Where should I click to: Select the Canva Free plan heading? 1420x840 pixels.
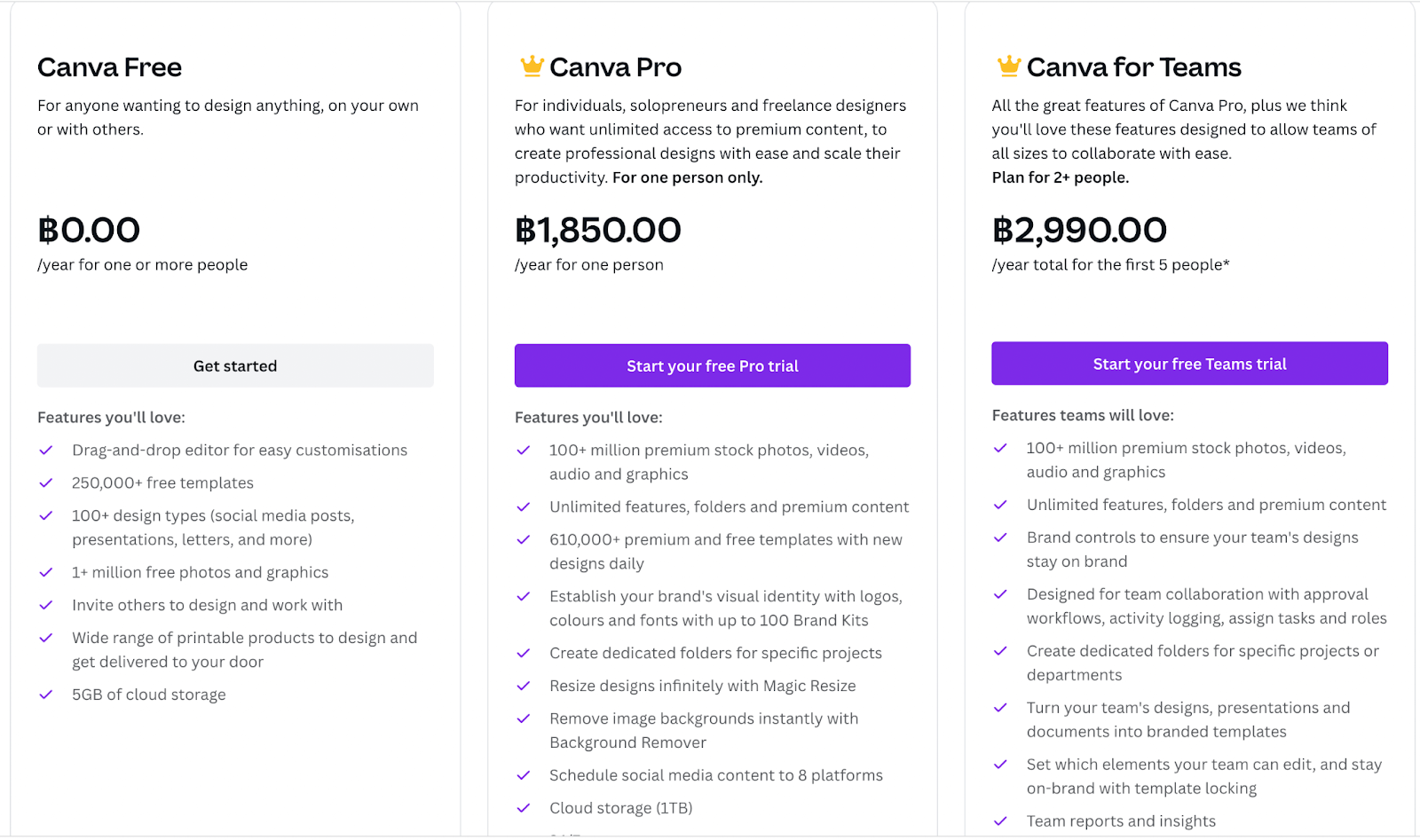tap(109, 67)
